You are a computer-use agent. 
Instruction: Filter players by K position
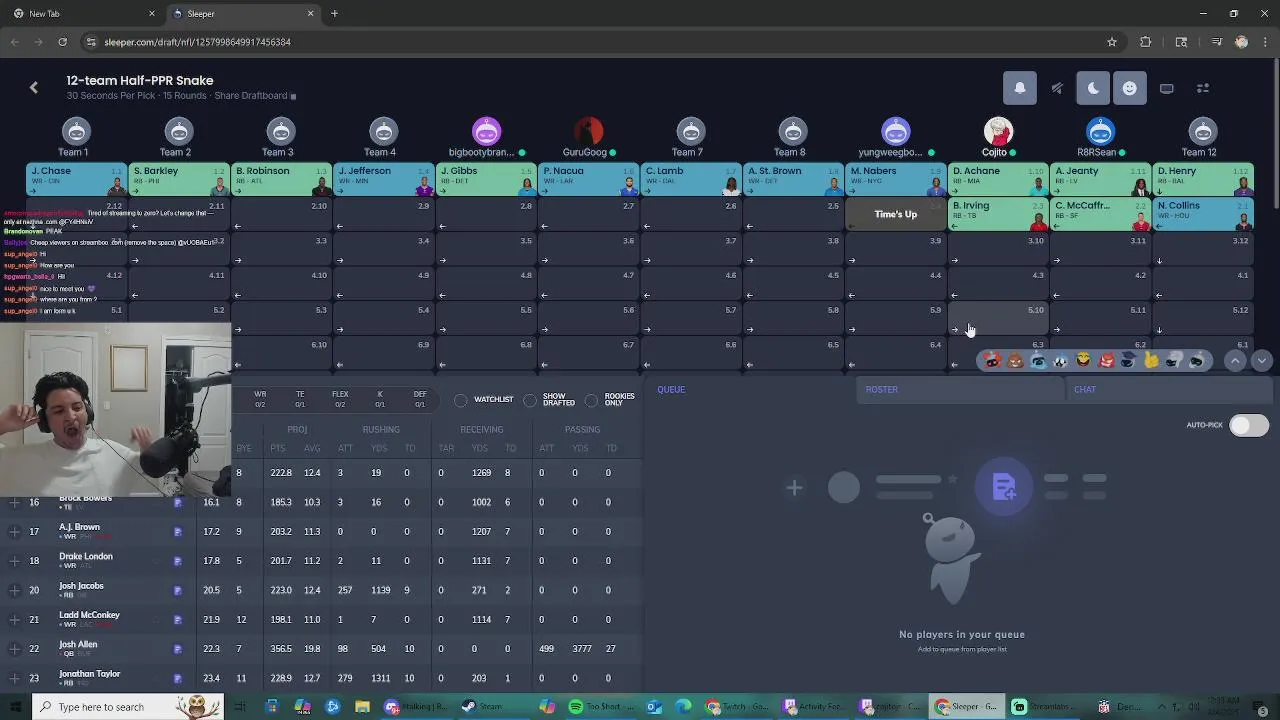[x=380, y=399]
